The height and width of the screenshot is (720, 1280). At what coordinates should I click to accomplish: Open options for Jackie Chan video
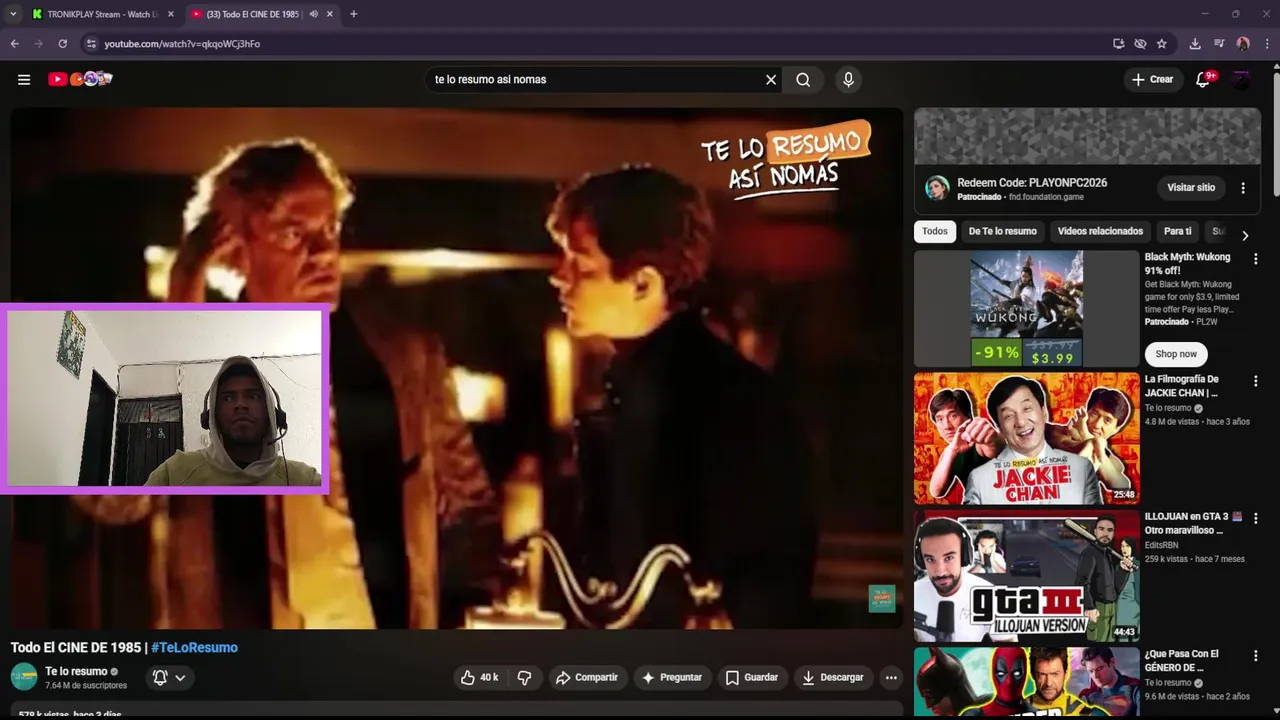pos(1256,381)
